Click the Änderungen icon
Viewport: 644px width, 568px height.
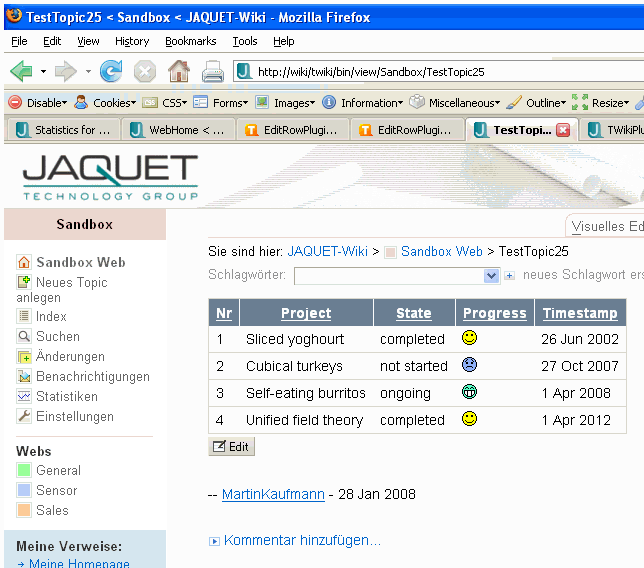(24, 356)
